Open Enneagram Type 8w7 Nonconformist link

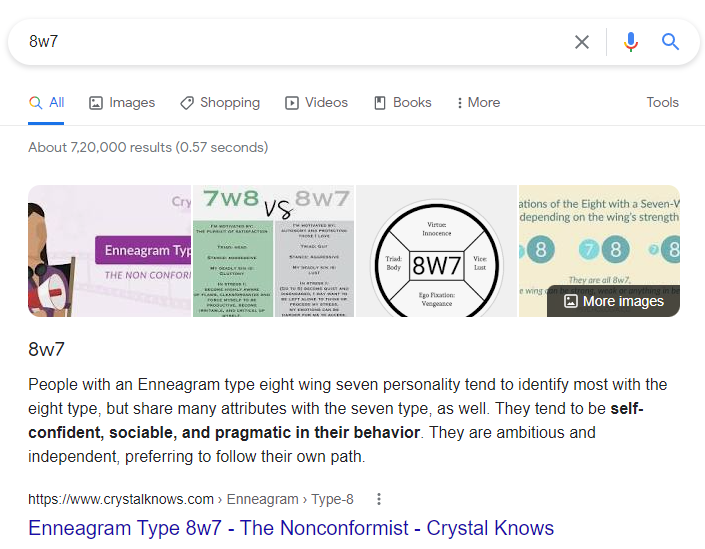point(291,528)
